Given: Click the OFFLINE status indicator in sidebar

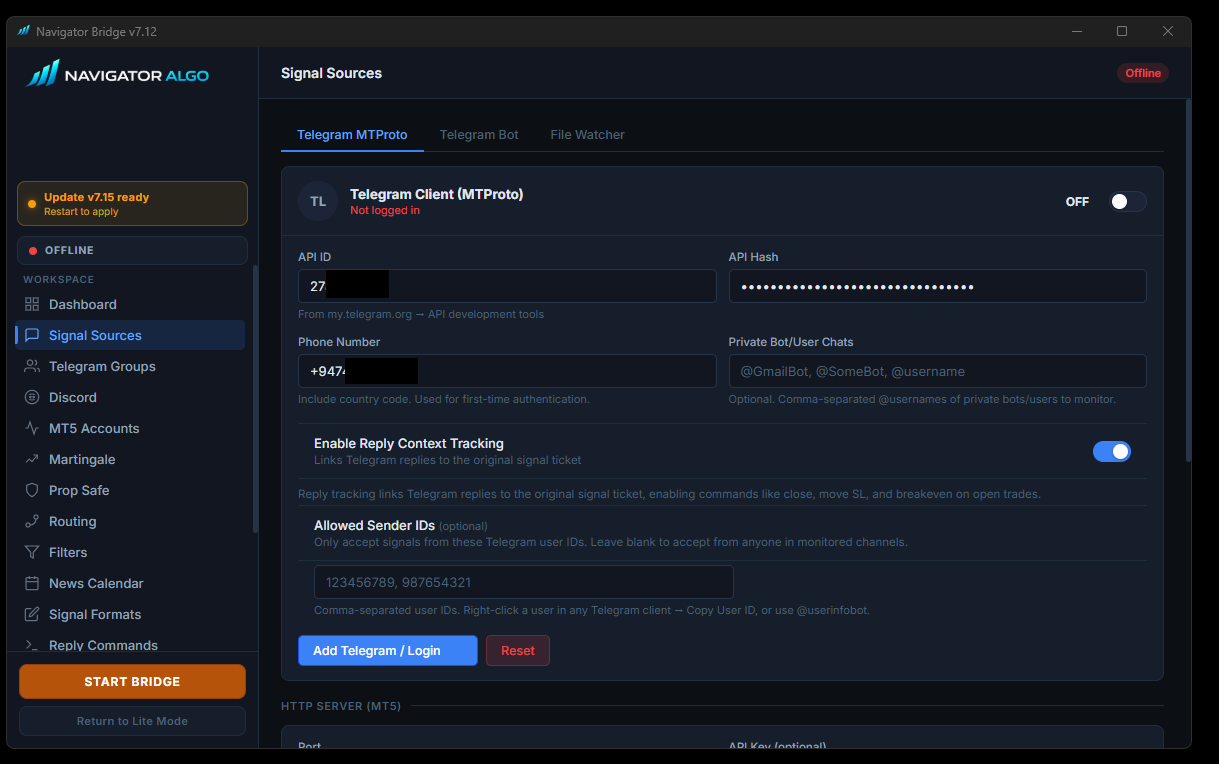Looking at the screenshot, I should (x=132, y=250).
